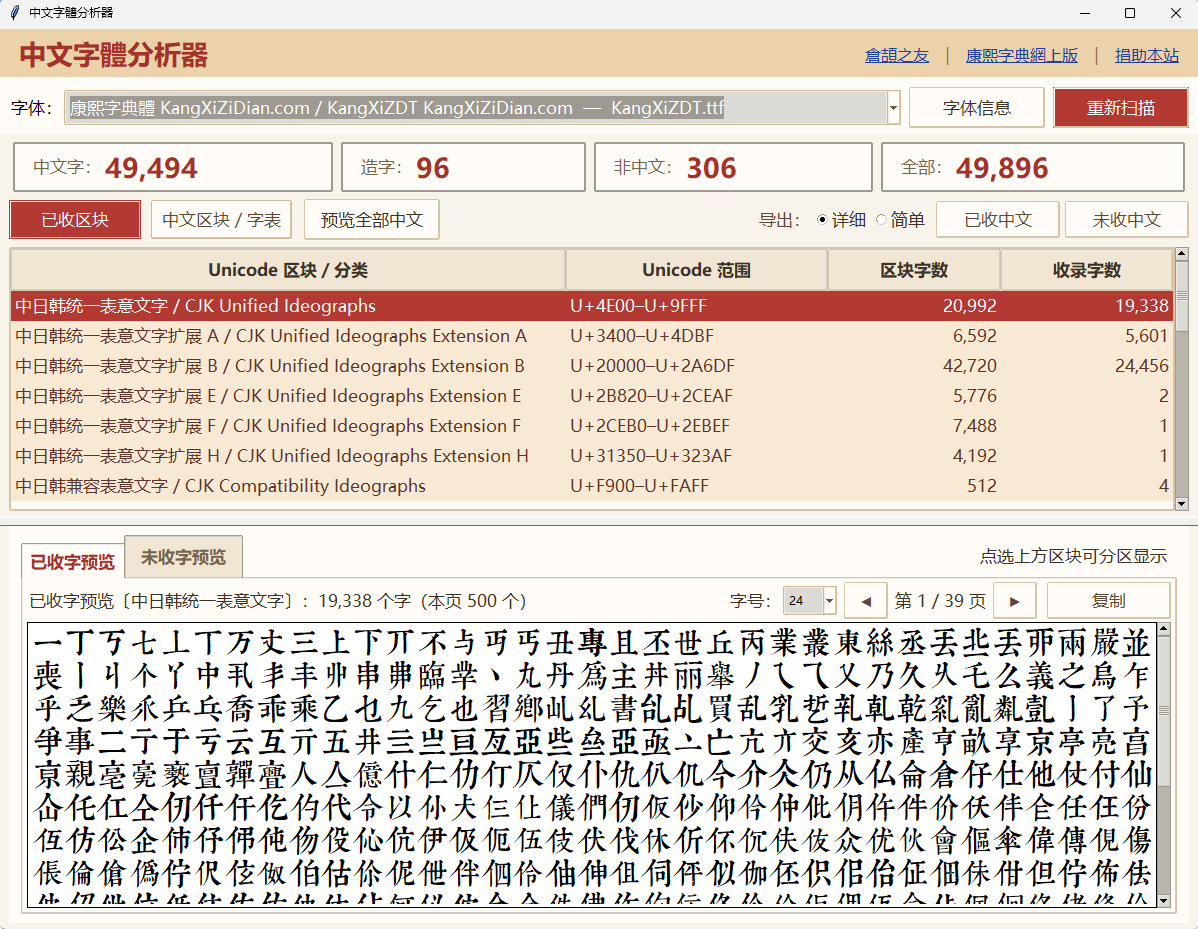Select CJK Unified Ideographs Extension H row
Viewport: 1198px width, 929px height.
[592, 455]
